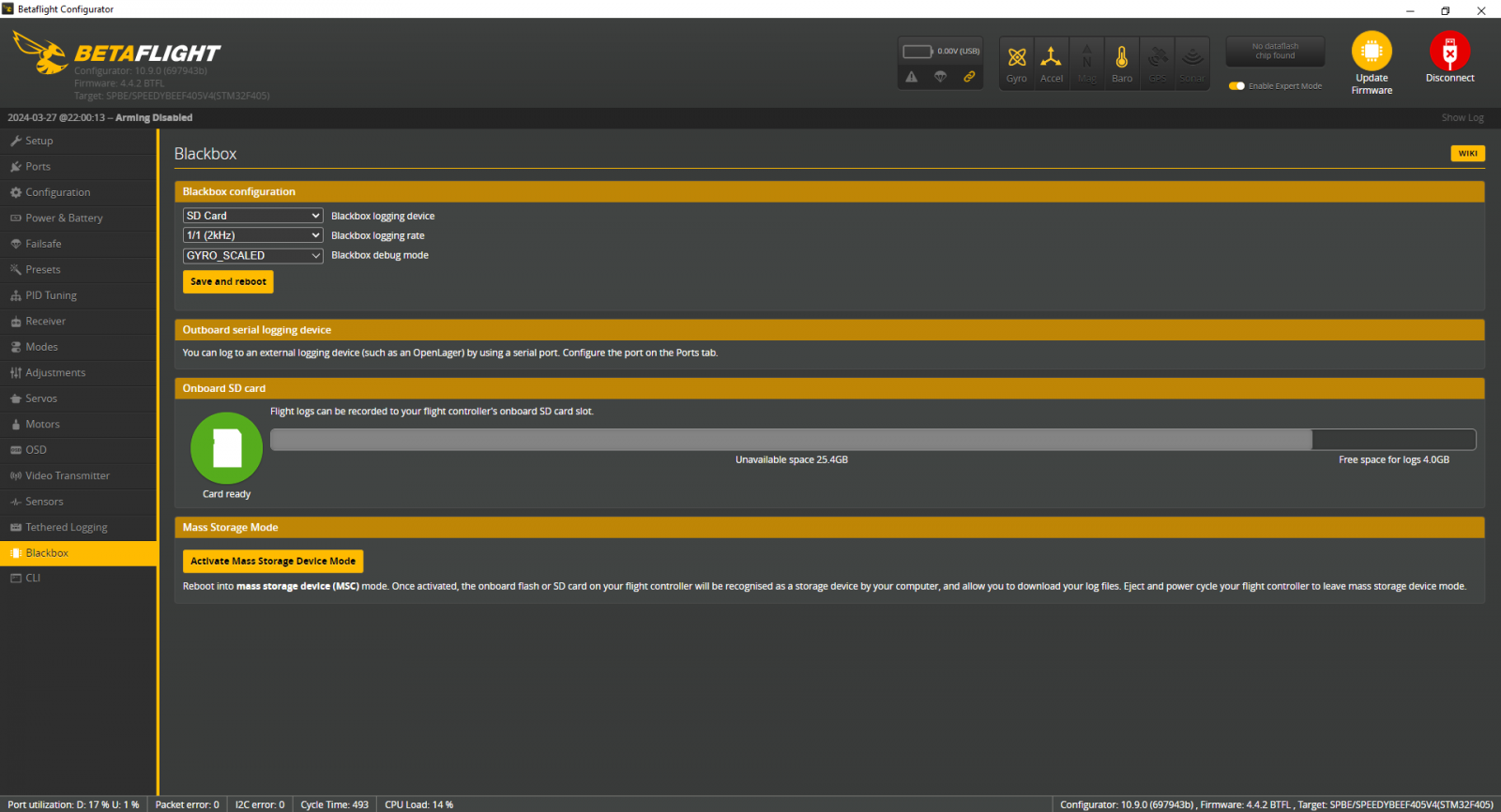Click the Disconnect button icon
This screenshot has height=812, width=1501.
(1449, 51)
